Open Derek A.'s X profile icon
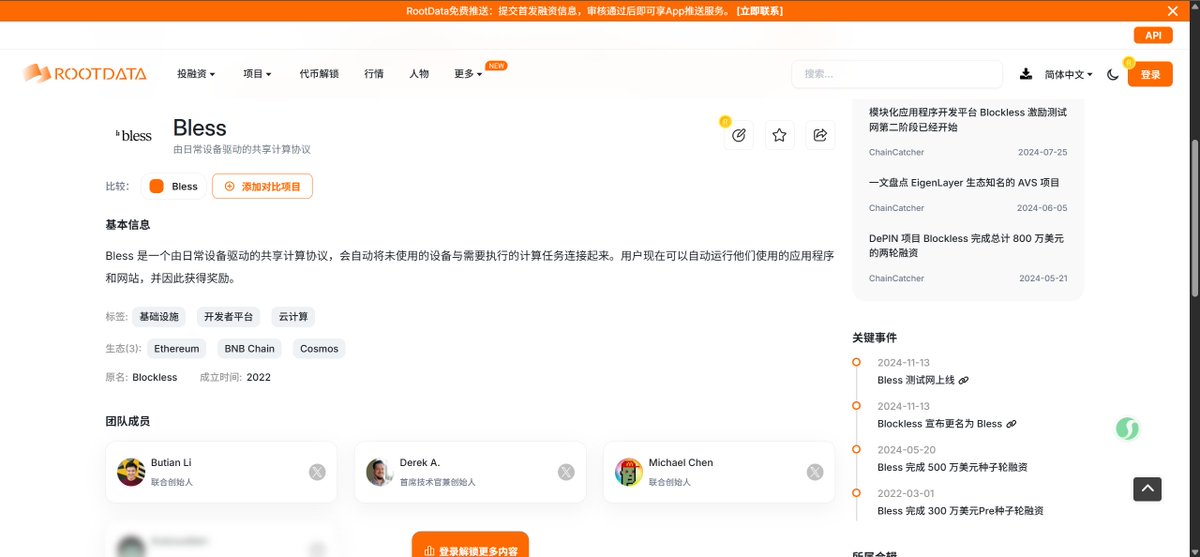 (x=566, y=472)
